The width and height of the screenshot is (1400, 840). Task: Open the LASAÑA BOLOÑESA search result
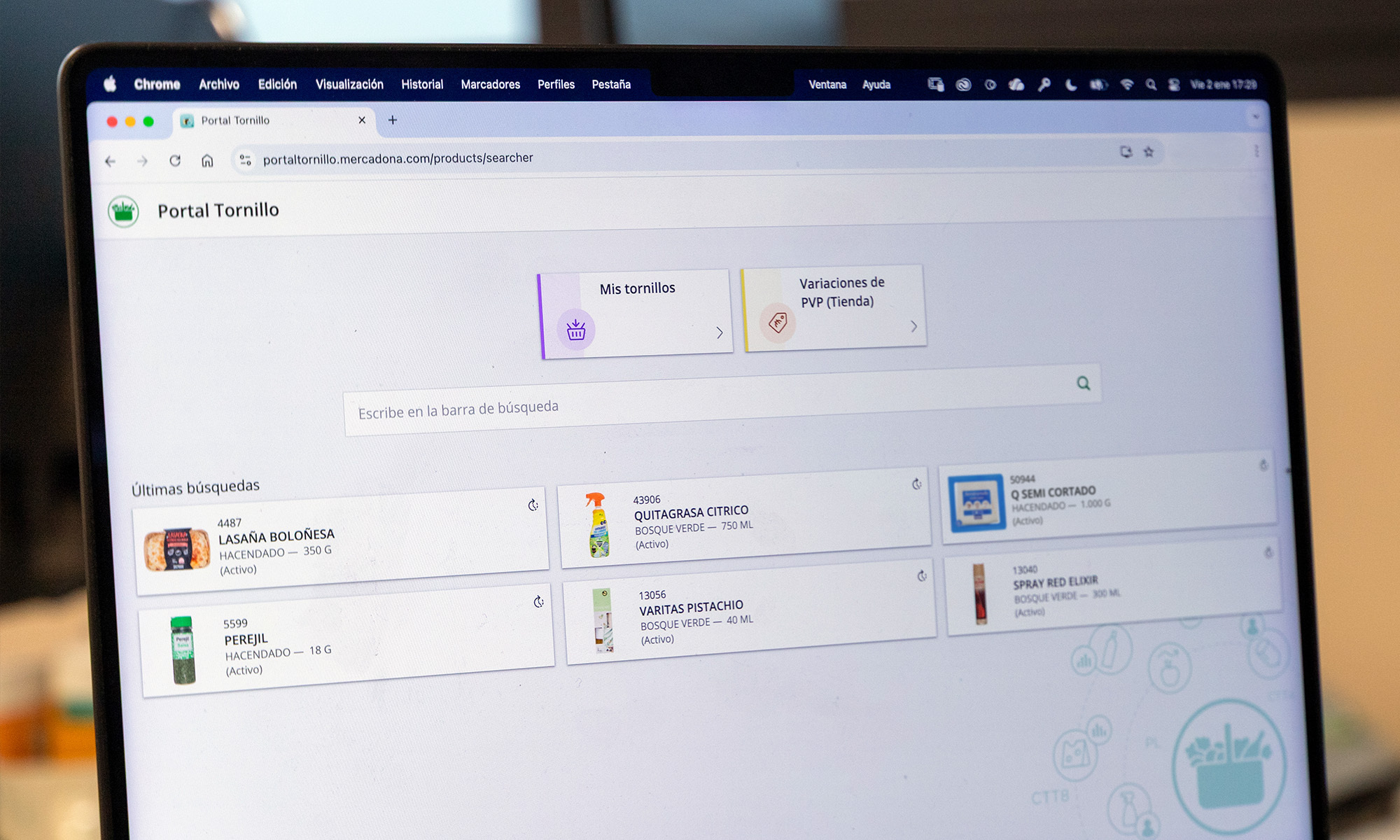(340, 542)
